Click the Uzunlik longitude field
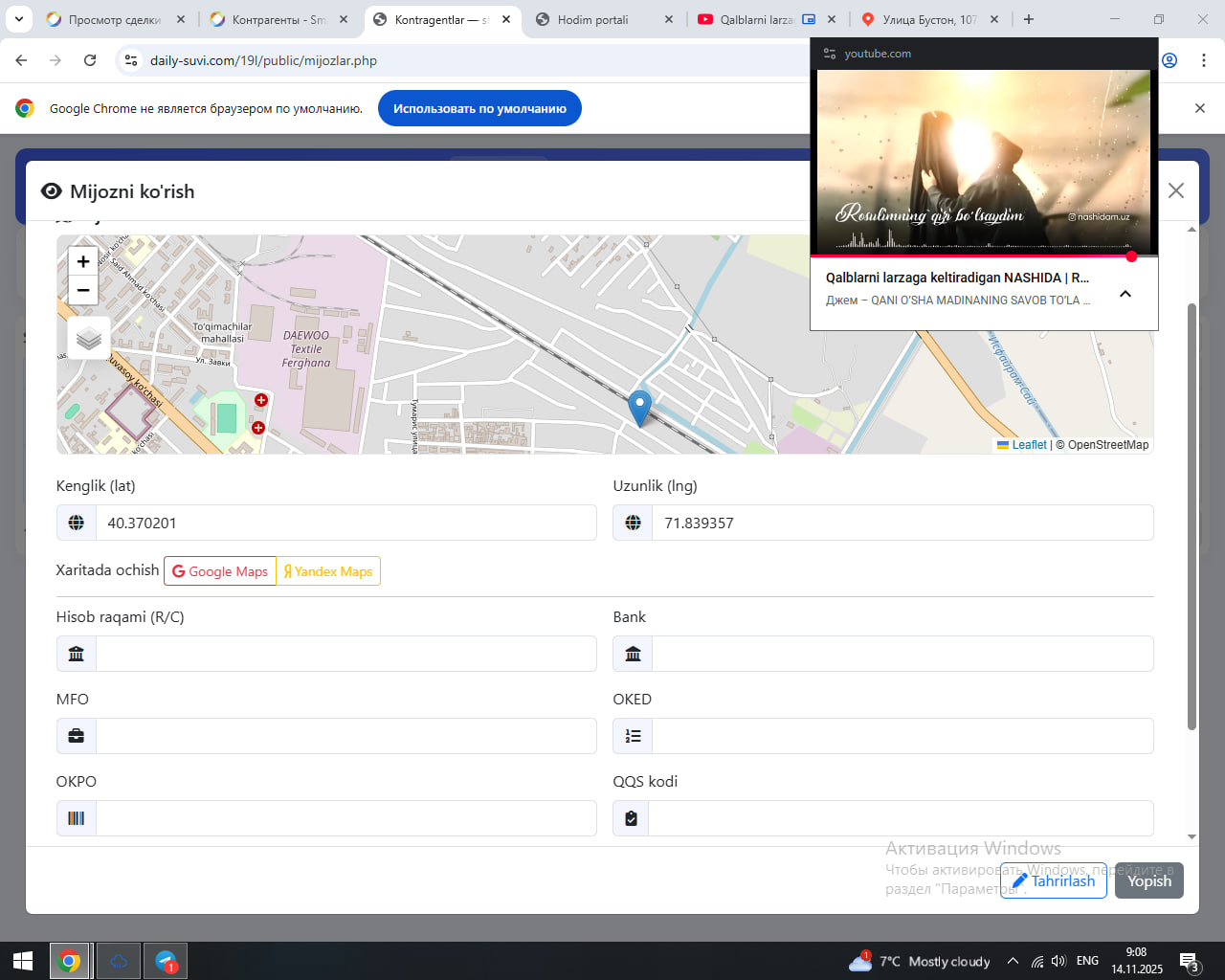This screenshot has width=1225, height=980. tap(902, 523)
